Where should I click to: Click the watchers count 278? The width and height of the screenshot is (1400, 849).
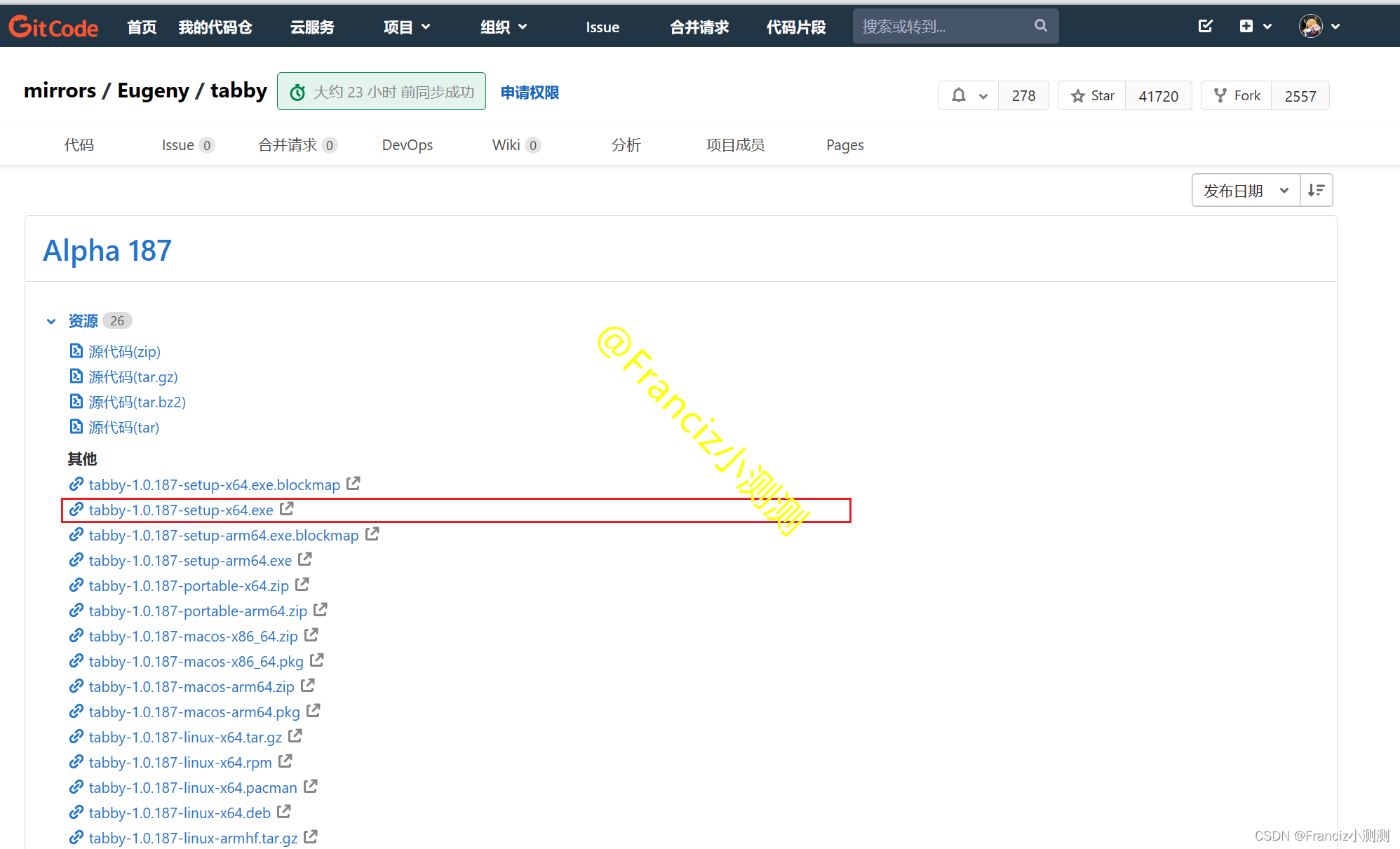click(x=1023, y=95)
